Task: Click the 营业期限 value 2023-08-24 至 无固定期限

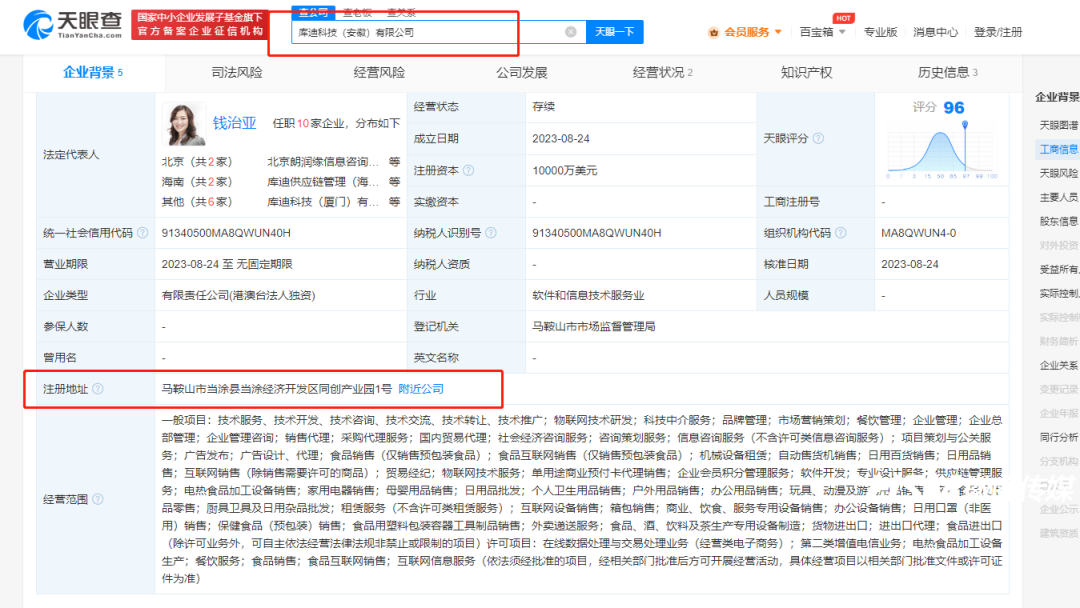Action: pos(227,264)
